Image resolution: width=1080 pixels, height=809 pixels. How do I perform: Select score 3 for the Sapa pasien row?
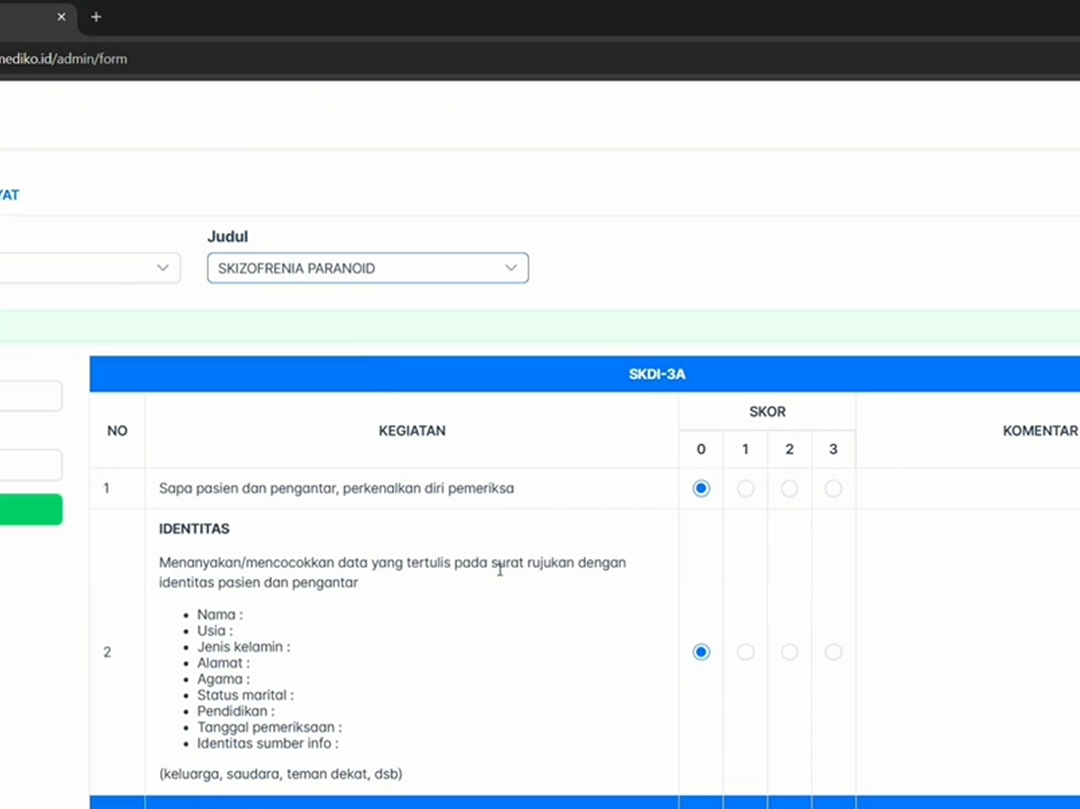tap(833, 488)
